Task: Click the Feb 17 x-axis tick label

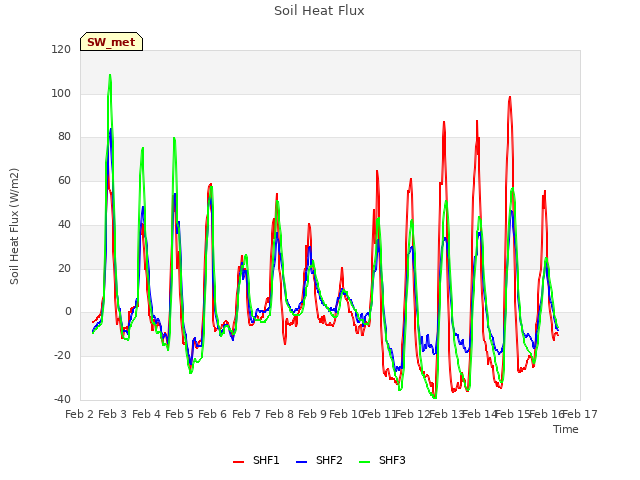Action: pyautogui.click(x=580, y=414)
